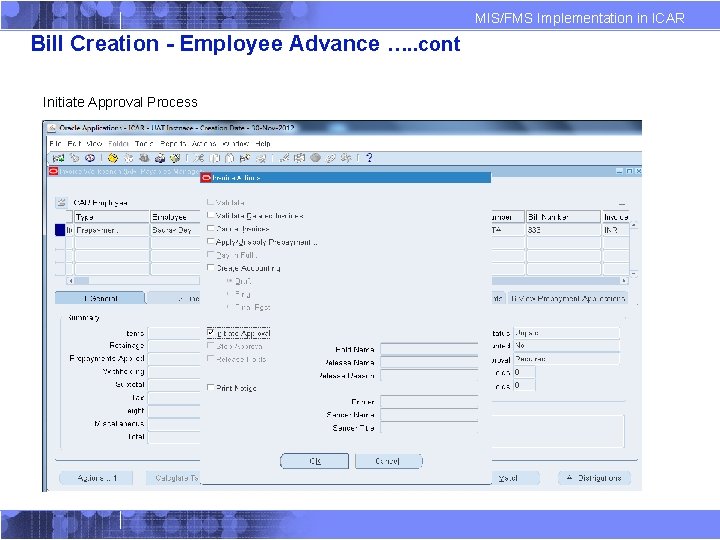720x540 pixels.
Task: Check the Release Holds checkbox
Action: [210, 359]
